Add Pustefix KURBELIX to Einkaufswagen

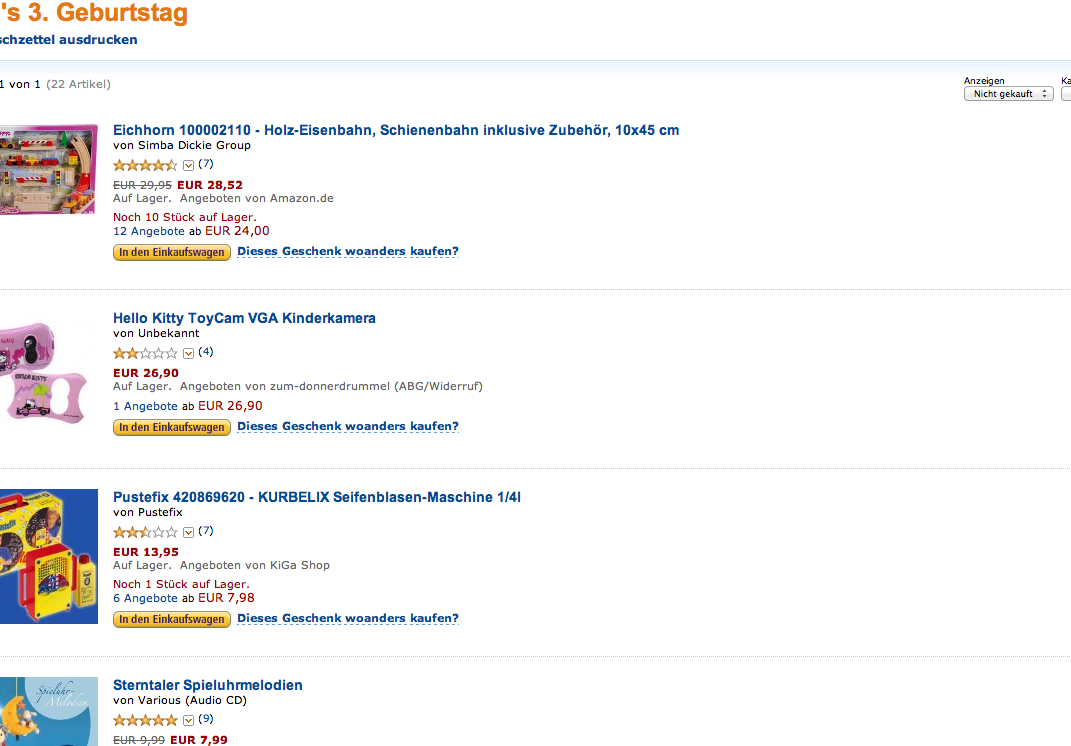(171, 619)
